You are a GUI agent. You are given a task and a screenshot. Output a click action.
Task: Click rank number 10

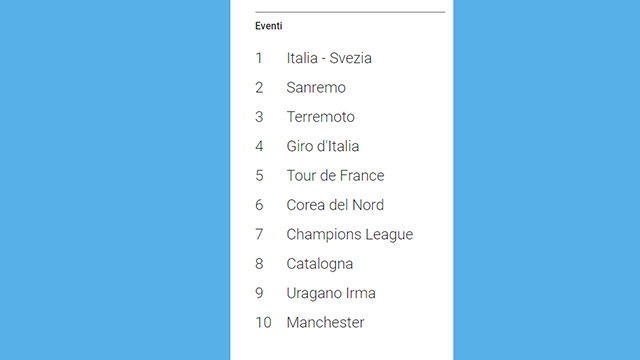263,322
